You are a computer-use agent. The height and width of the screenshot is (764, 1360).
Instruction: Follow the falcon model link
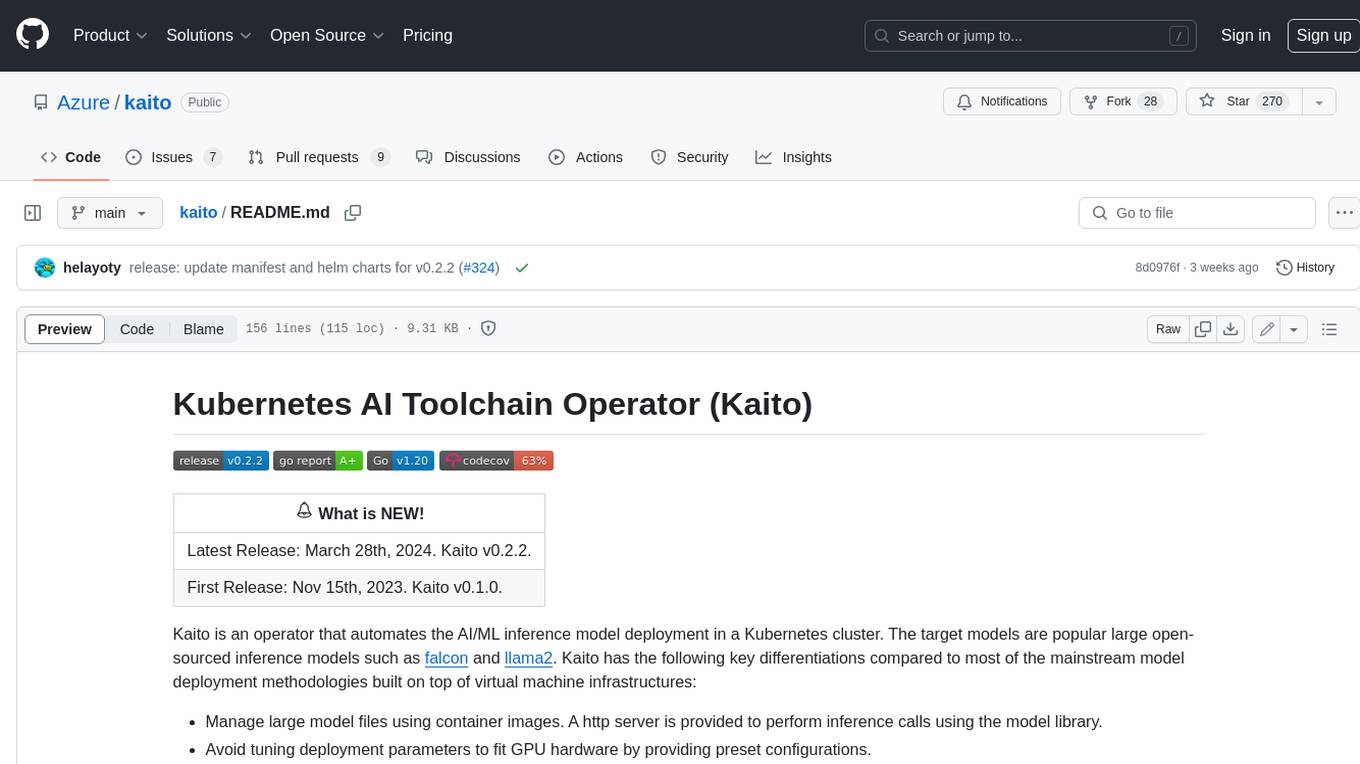click(447, 658)
